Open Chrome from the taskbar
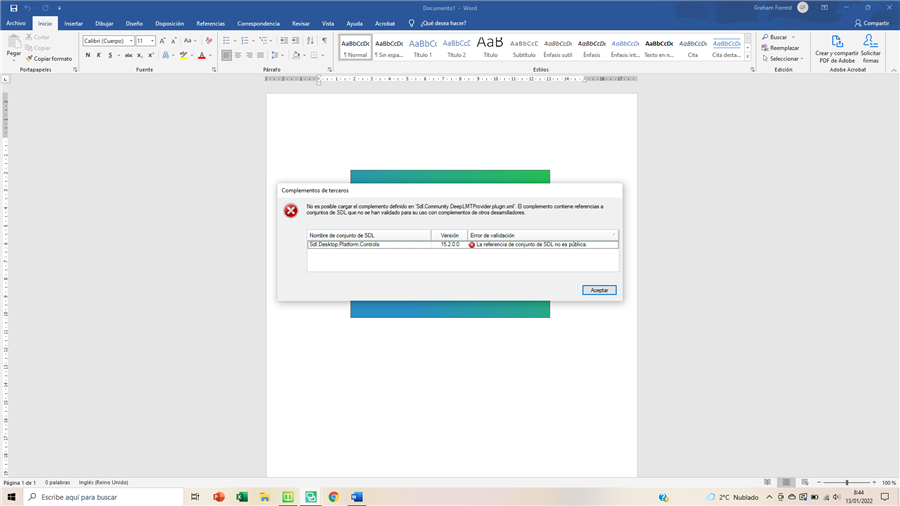Viewport: 900px width, 506px height. pos(333,497)
